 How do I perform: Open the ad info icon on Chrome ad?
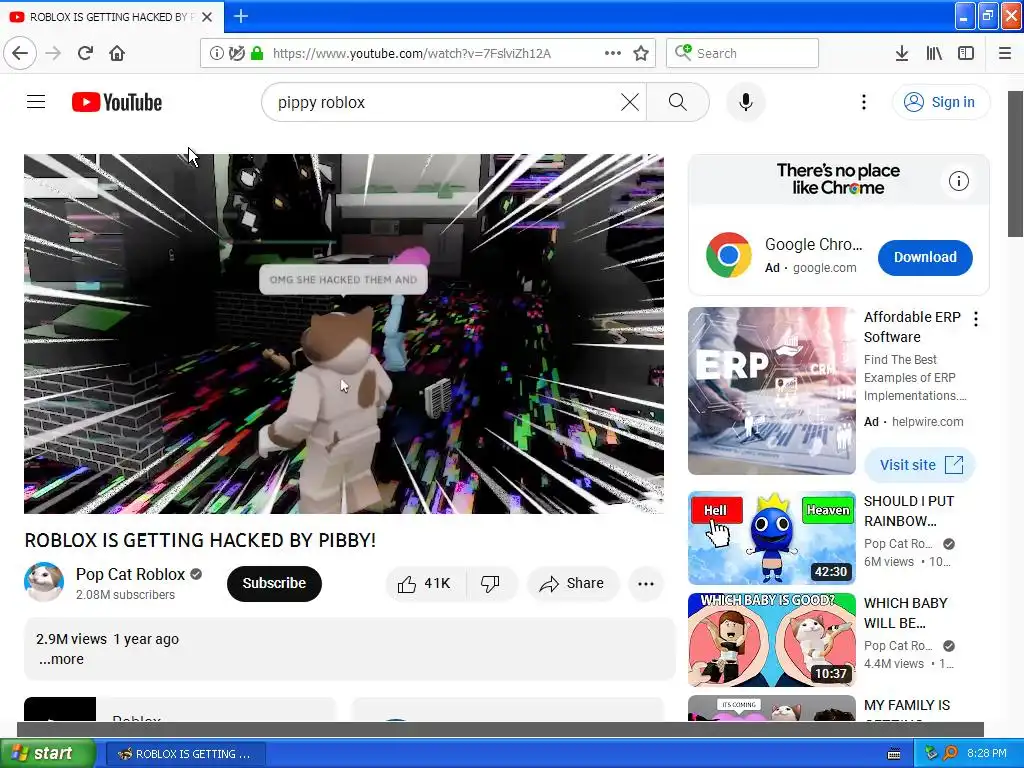click(959, 181)
